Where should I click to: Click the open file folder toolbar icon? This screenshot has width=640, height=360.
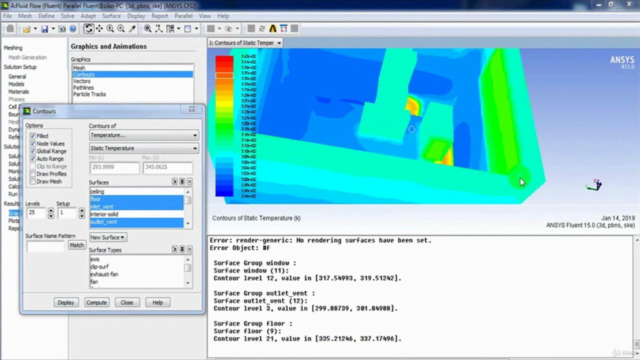pos(27,29)
